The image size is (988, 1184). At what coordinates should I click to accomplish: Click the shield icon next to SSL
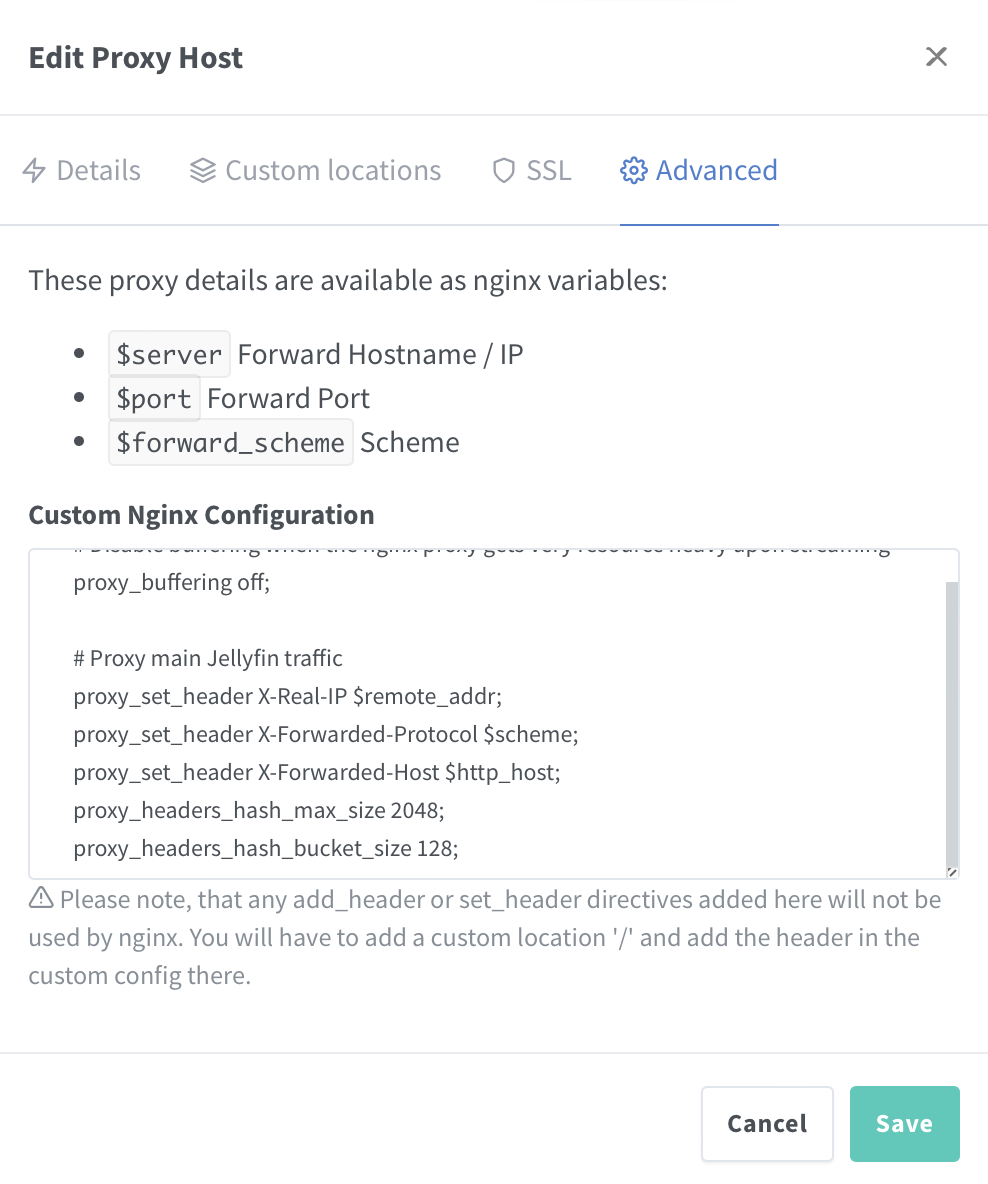(x=504, y=171)
